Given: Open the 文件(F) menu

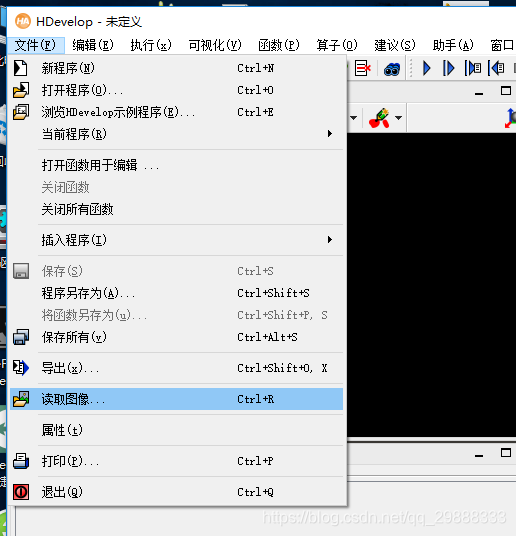Looking at the screenshot, I should pos(35,45).
